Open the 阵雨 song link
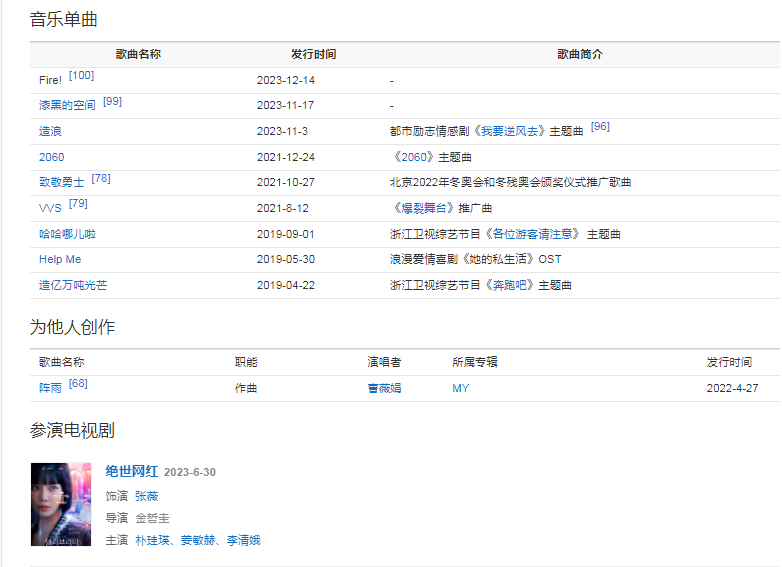This screenshot has height=567, width=782. point(50,388)
